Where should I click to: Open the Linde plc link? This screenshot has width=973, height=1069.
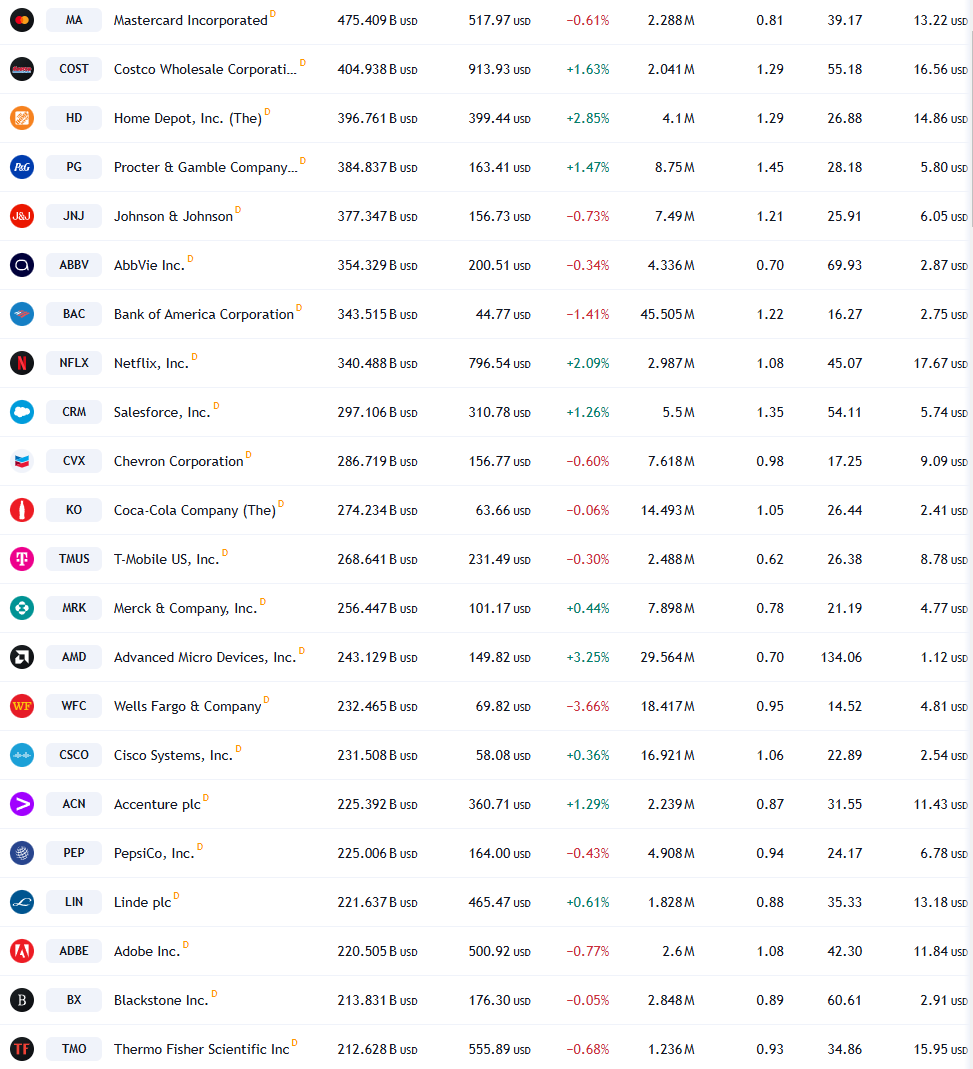click(143, 902)
